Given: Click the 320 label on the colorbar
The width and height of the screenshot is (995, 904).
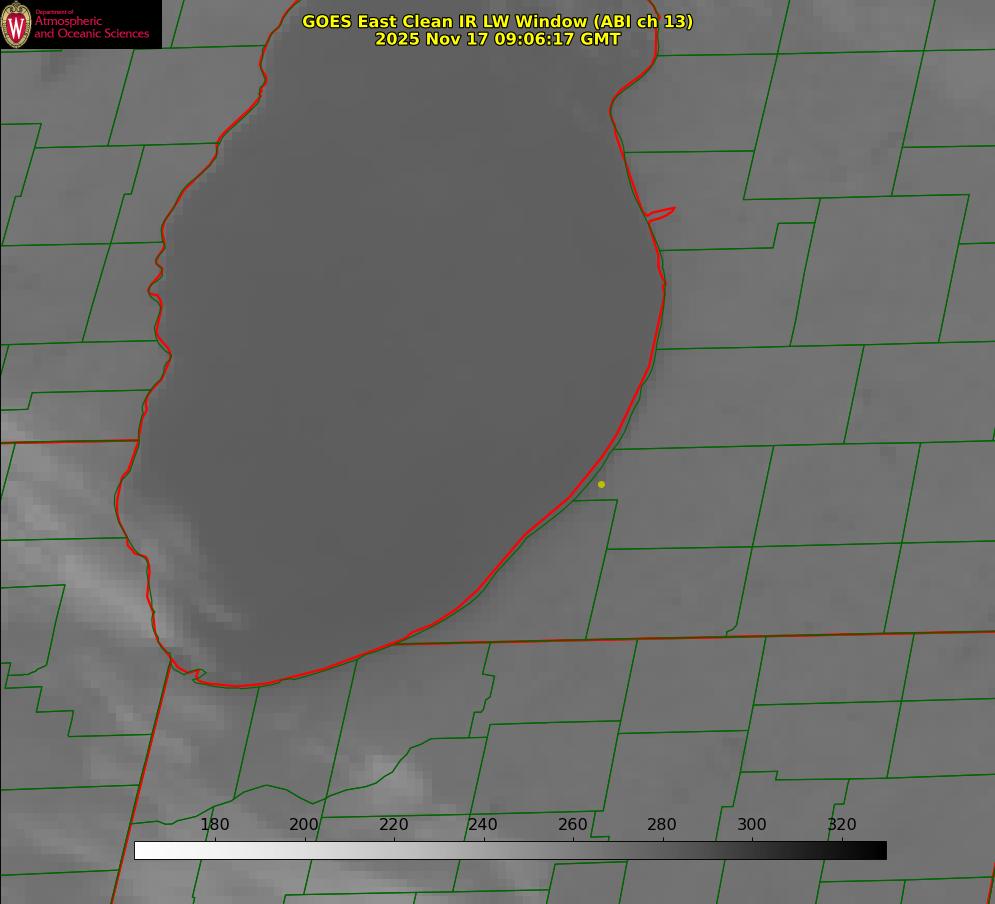Looking at the screenshot, I should [842, 825].
